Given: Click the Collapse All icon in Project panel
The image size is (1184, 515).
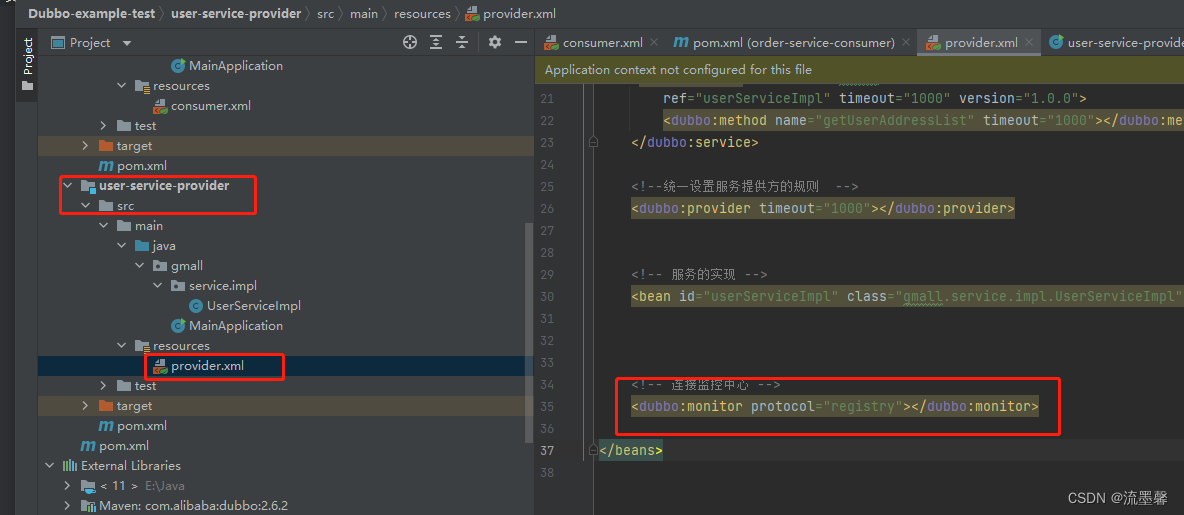Looking at the screenshot, I should (461, 42).
